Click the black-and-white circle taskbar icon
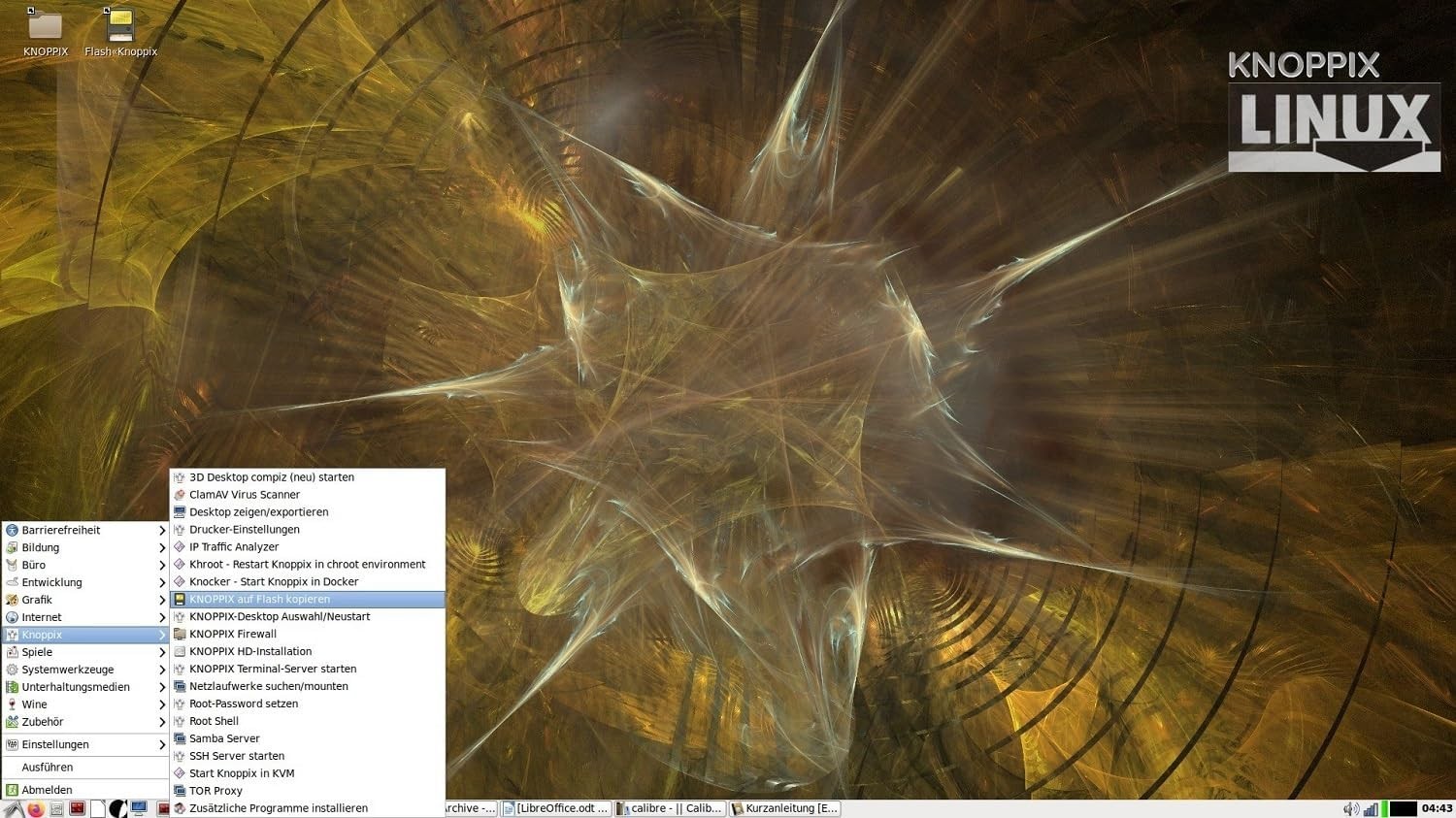This screenshot has height=818, width=1456. 118,809
